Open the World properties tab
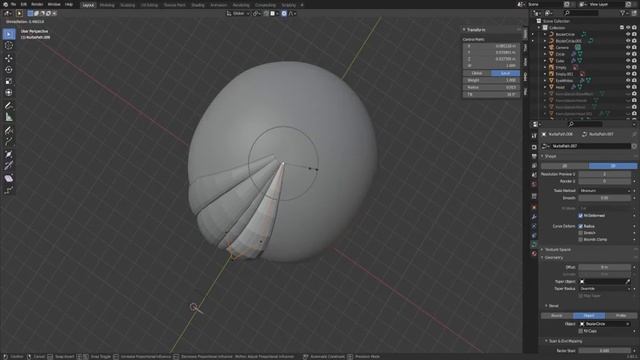The height and width of the screenshot is (360, 640). [534, 184]
